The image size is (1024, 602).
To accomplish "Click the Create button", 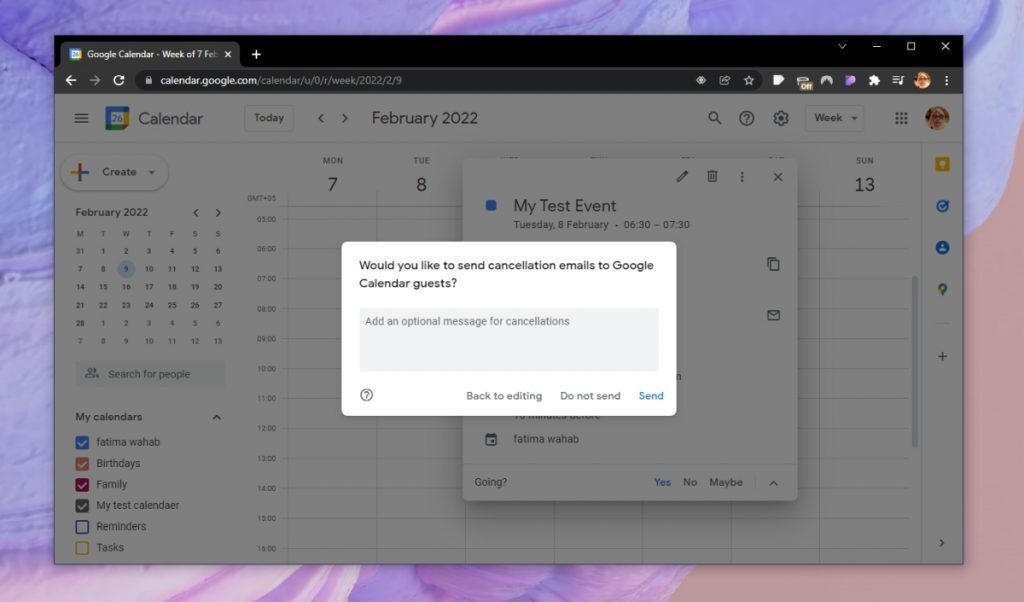I will [x=114, y=172].
